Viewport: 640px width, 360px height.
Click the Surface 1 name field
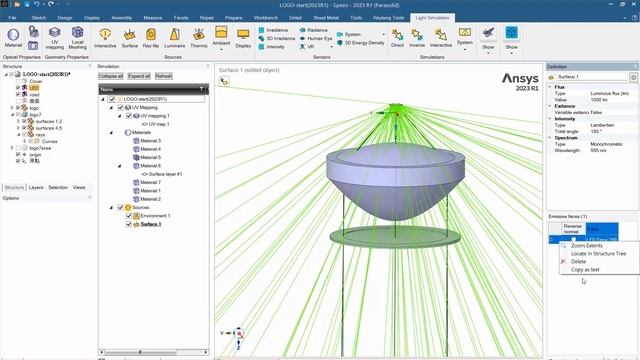click(x=591, y=77)
